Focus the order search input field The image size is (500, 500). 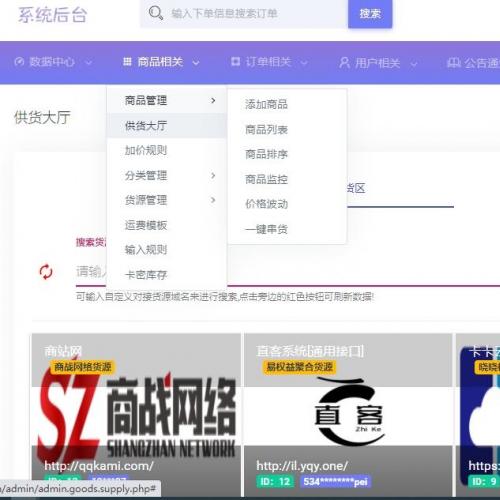[x=244, y=14]
